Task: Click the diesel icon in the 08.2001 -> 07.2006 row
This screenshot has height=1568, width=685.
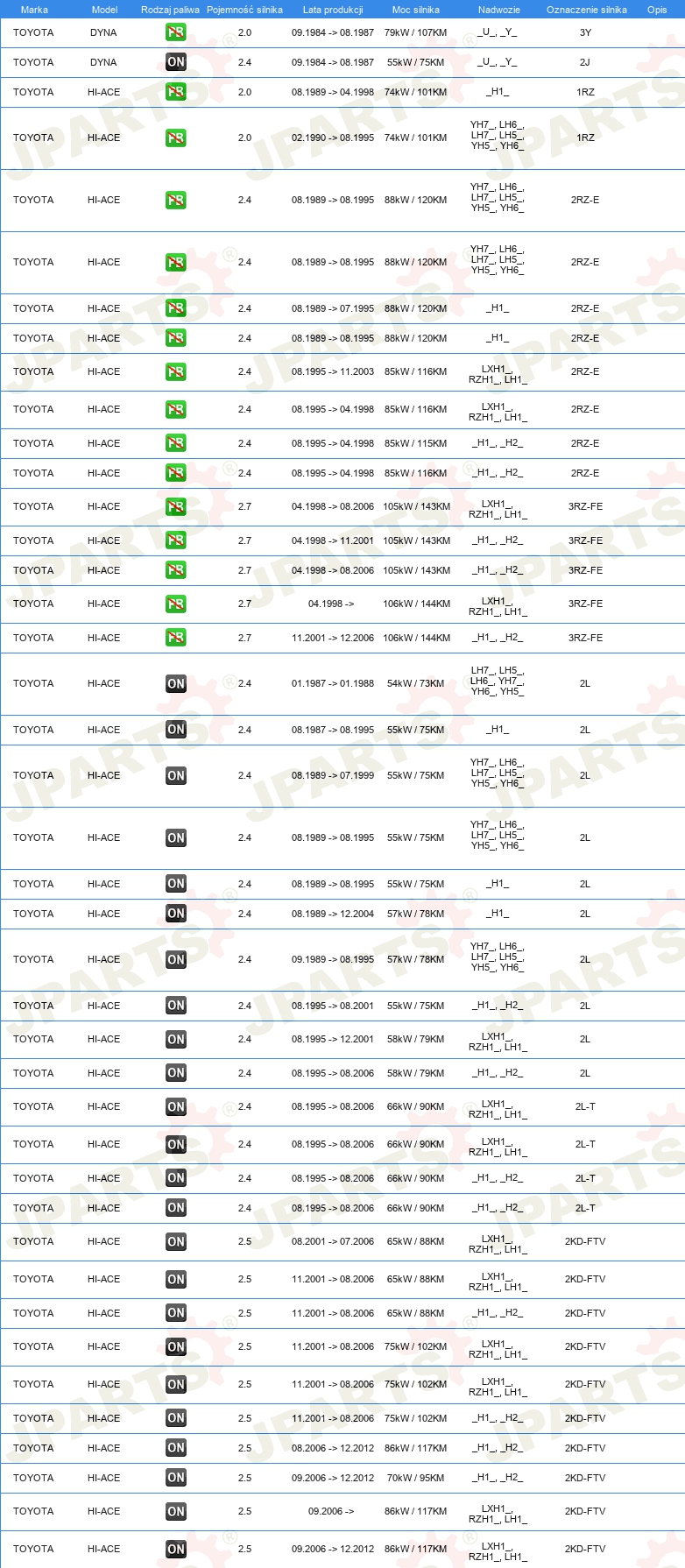Action: click(176, 1241)
